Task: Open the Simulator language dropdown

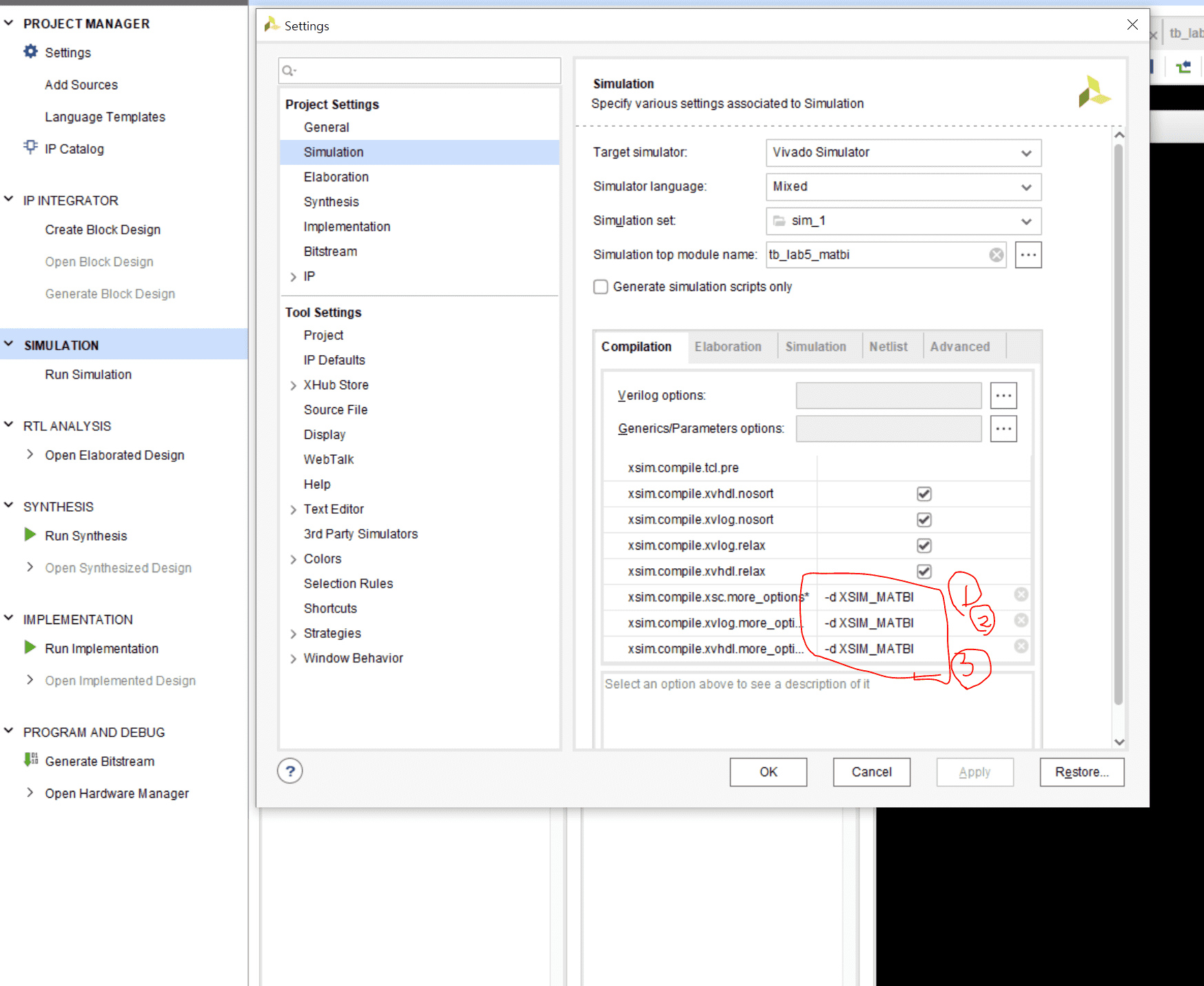Action: pos(904,187)
